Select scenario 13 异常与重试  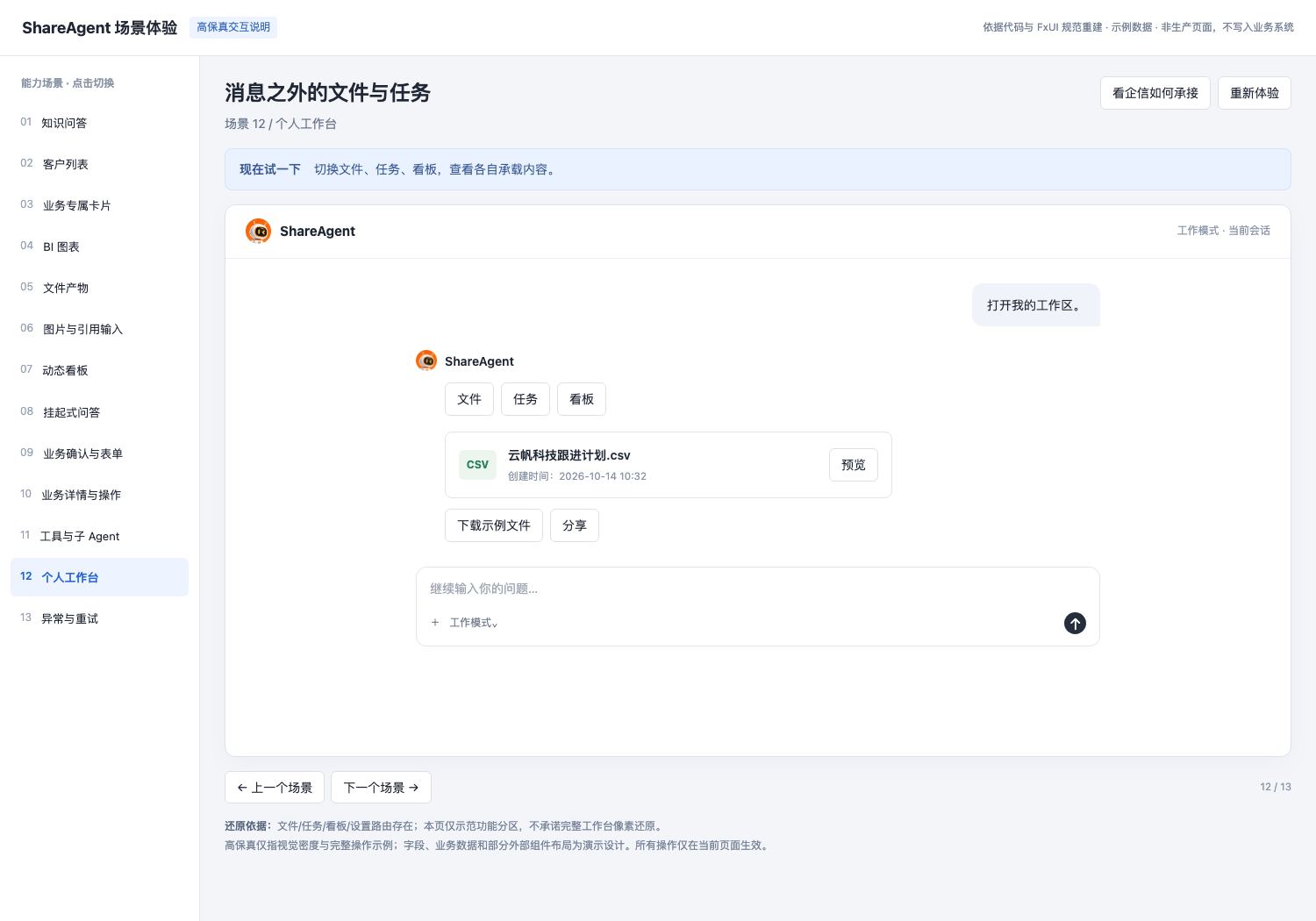pyautogui.click(x=99, y=618)
